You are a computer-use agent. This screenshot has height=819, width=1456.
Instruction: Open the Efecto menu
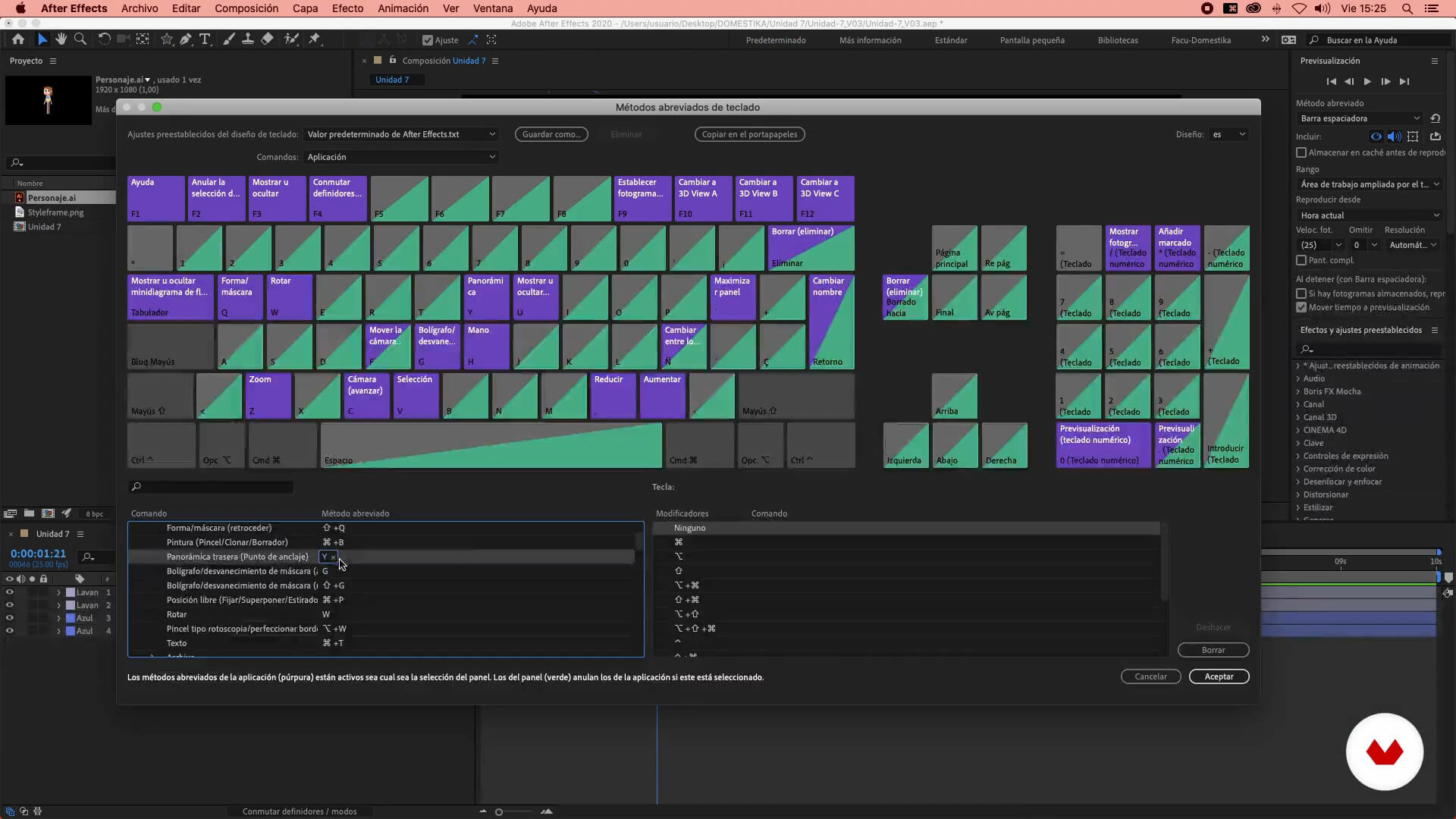point(347,8)
